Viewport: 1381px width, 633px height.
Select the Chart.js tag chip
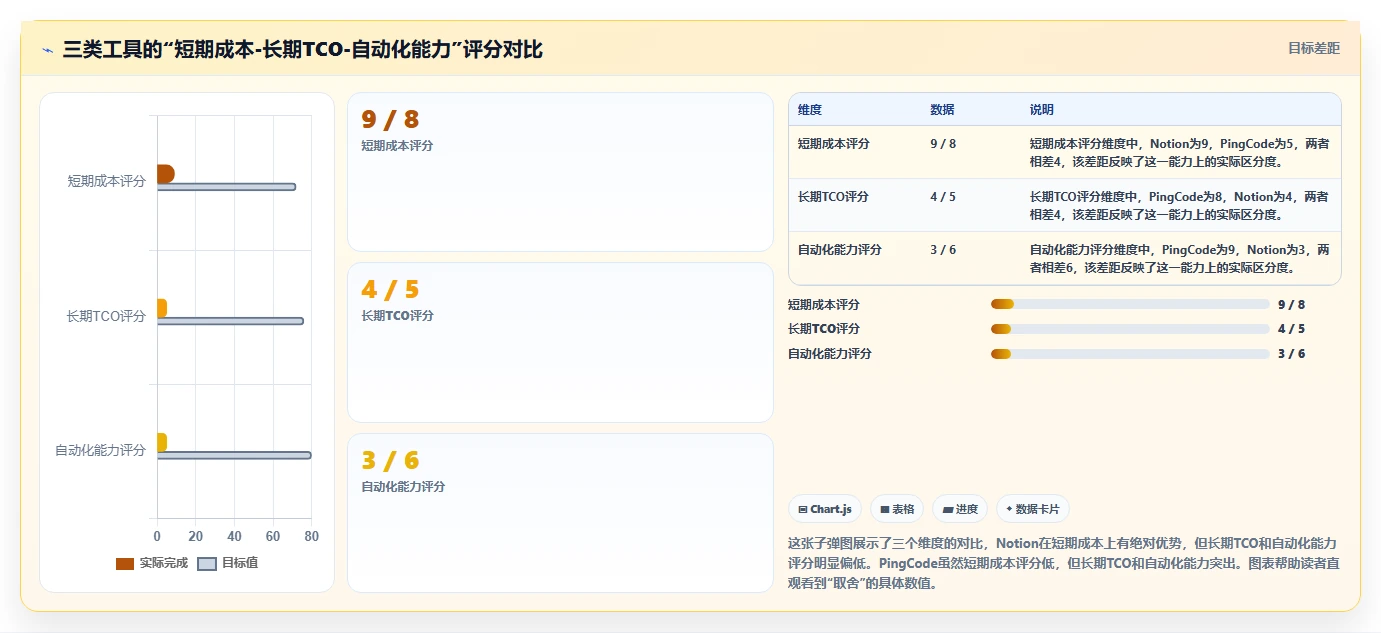[825, 509]
